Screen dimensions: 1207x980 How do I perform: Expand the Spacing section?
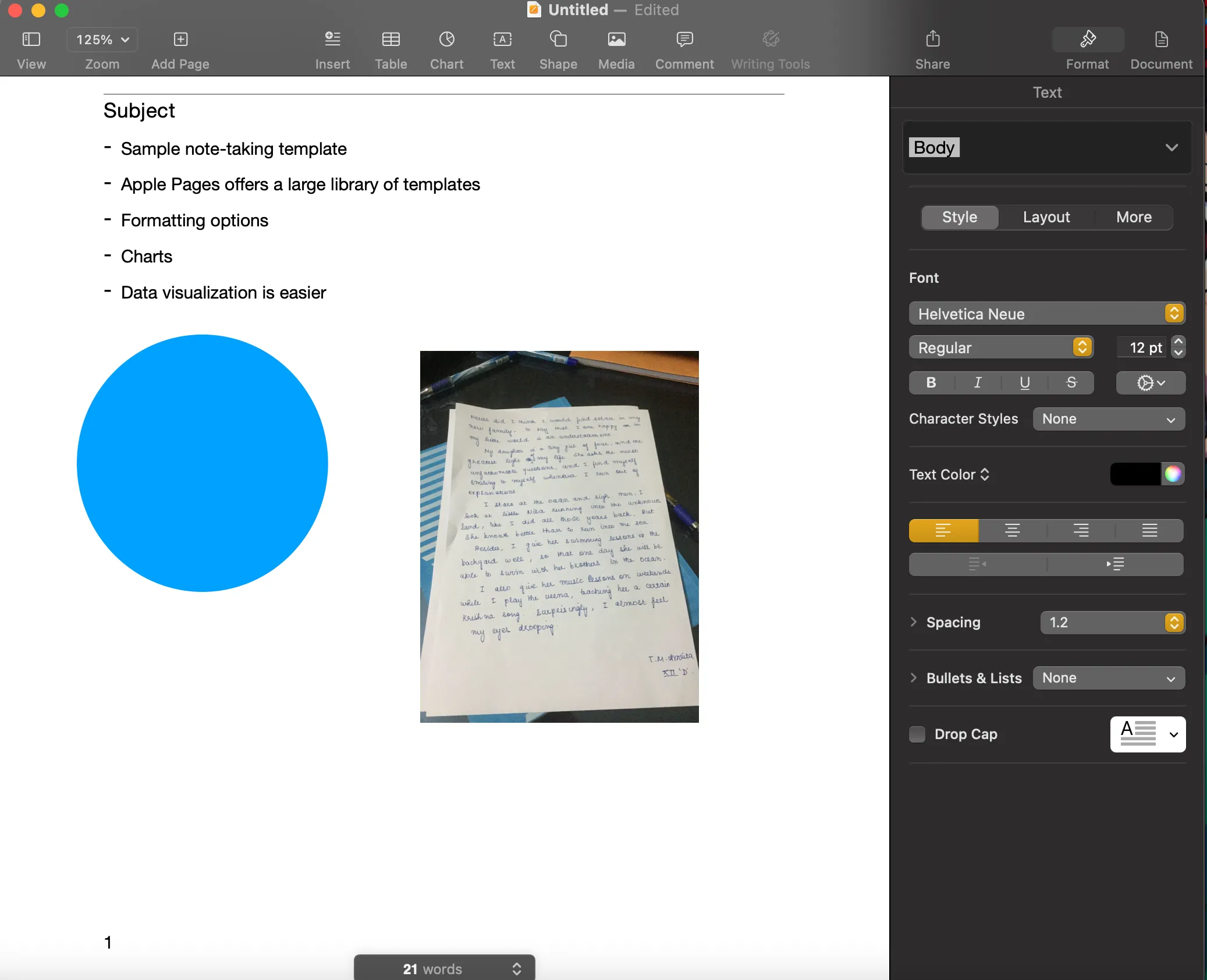click(x=914, y=622)
